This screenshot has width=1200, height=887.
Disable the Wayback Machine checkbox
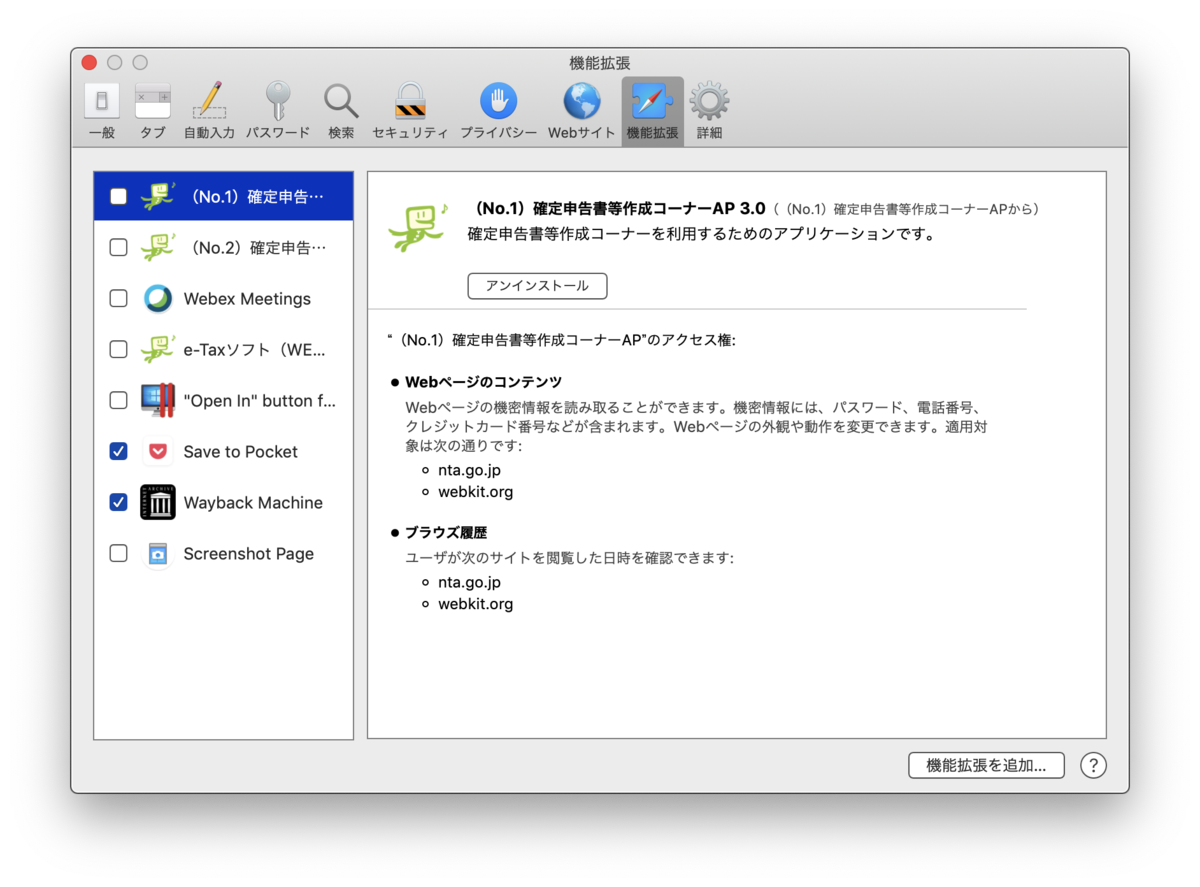click(x=118, y=502)
